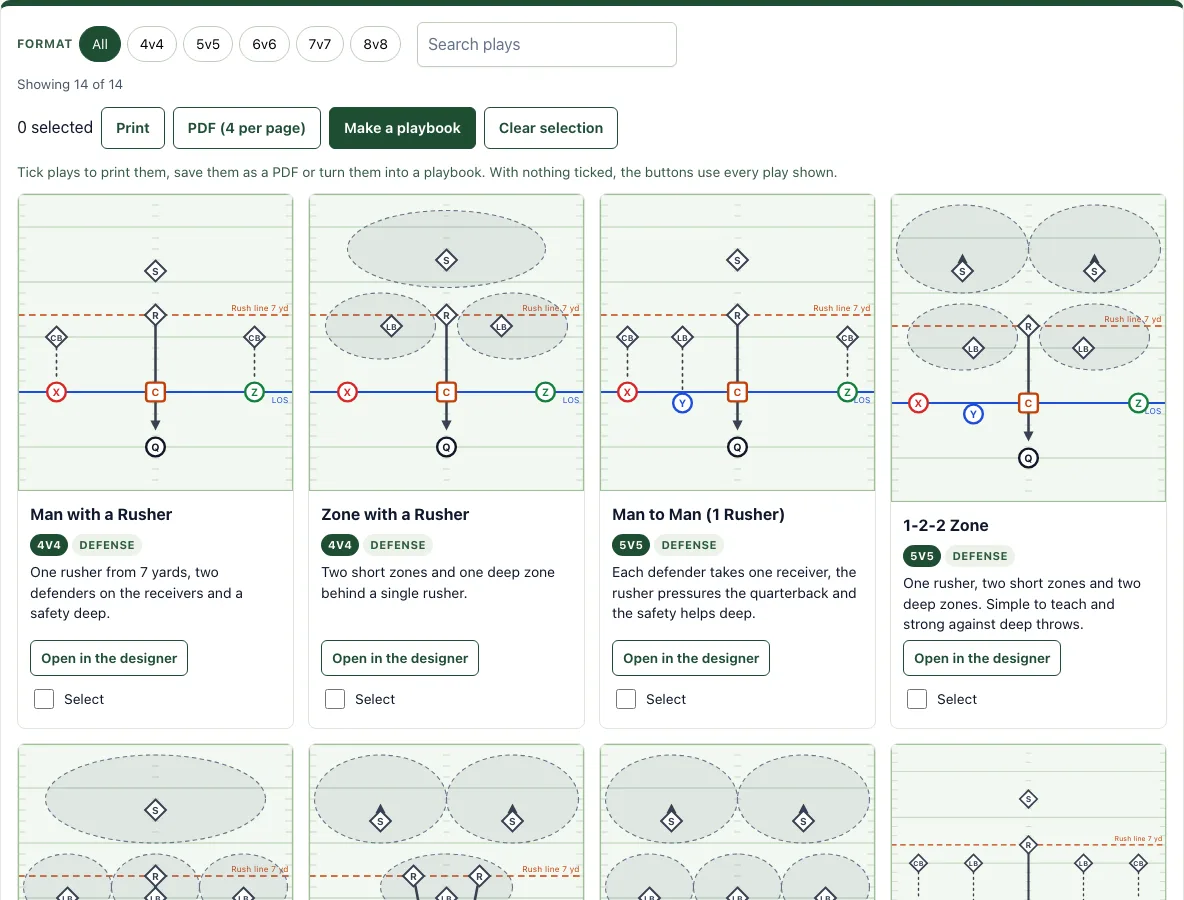Click left CB marker in Man with a Rusher
Screen dimensions: 1184x900
57,338
